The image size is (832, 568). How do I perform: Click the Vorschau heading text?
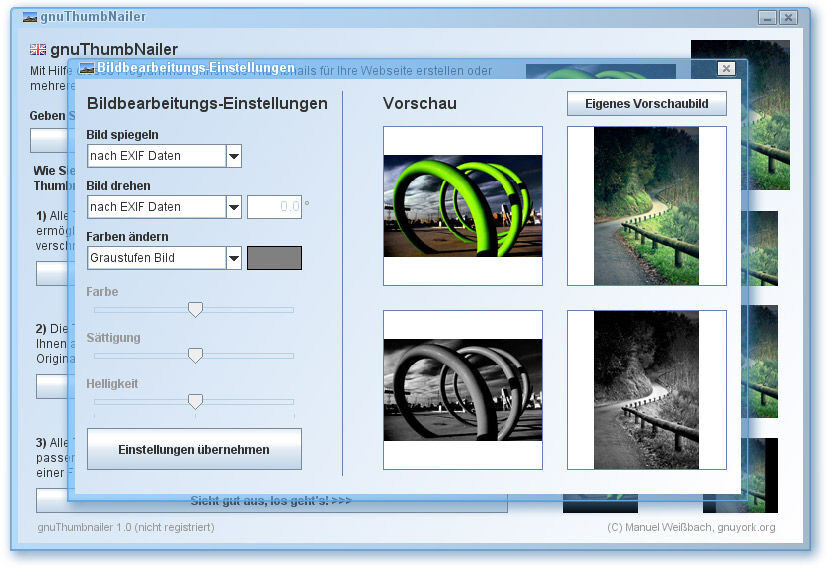pyautogui.click(x=420, y=103)
